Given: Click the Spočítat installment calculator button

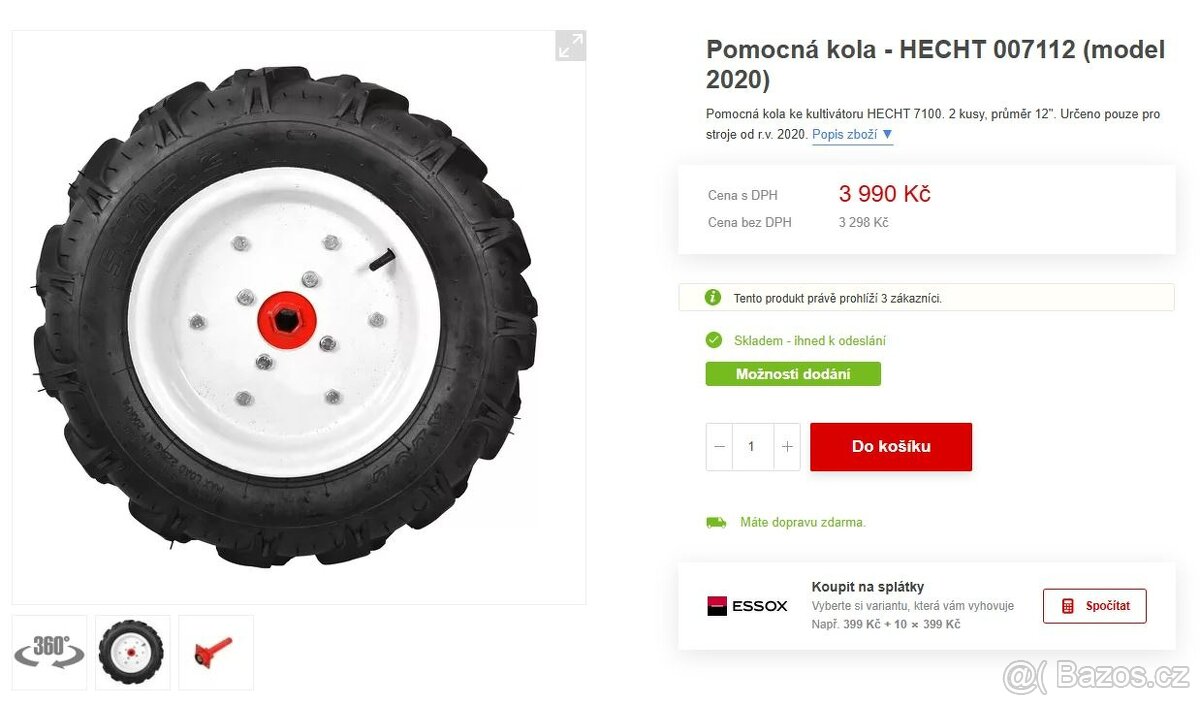Looking at the screenshot, I should [x=1094, y=606].
